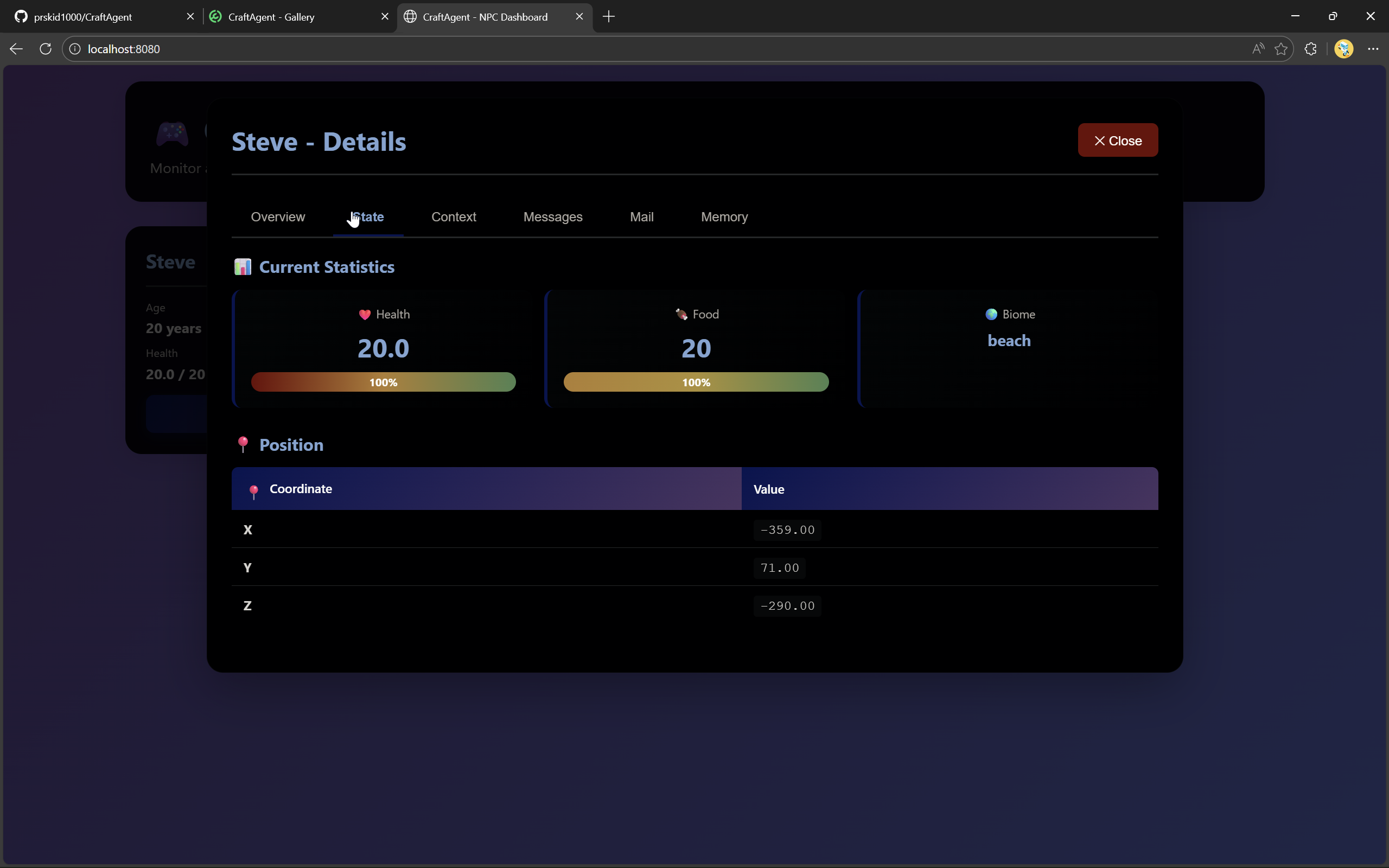Select the X coordinate value -359.00
This screenshot has height=868, width=1389.
pos(787,530)
